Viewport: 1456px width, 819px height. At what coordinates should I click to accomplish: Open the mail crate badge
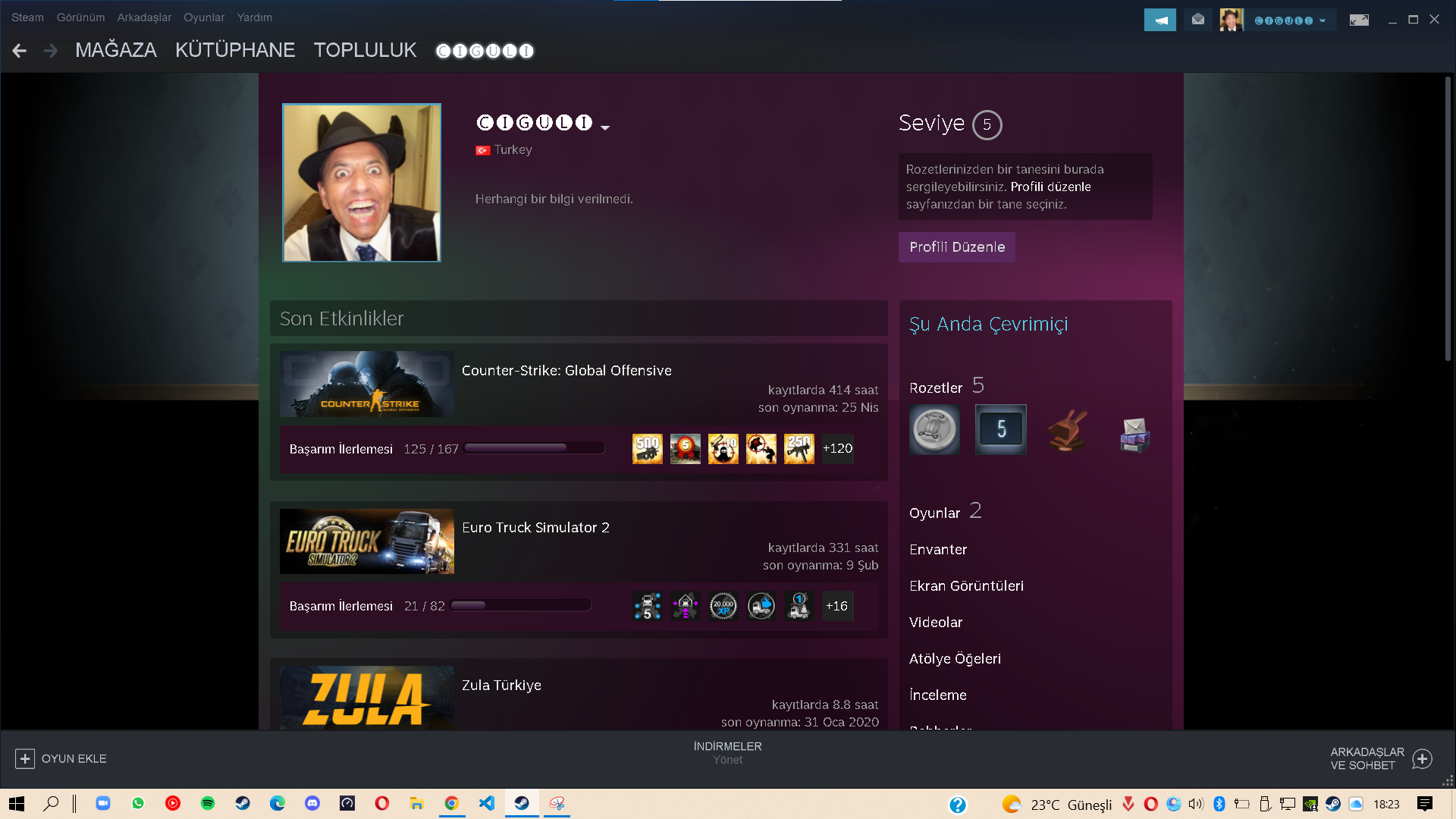[1134, 435]
